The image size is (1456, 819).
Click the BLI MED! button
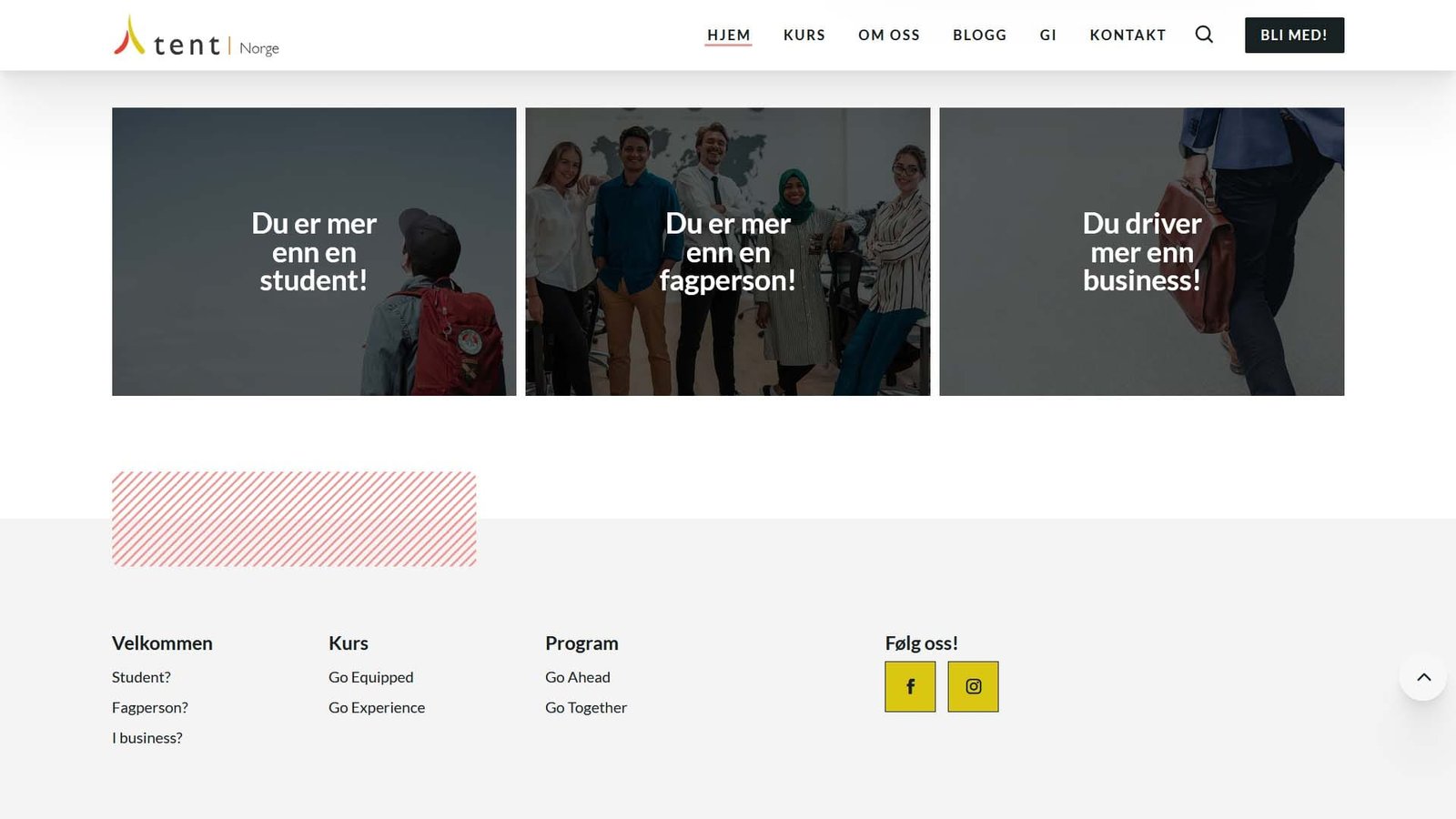click(1294, 35)
